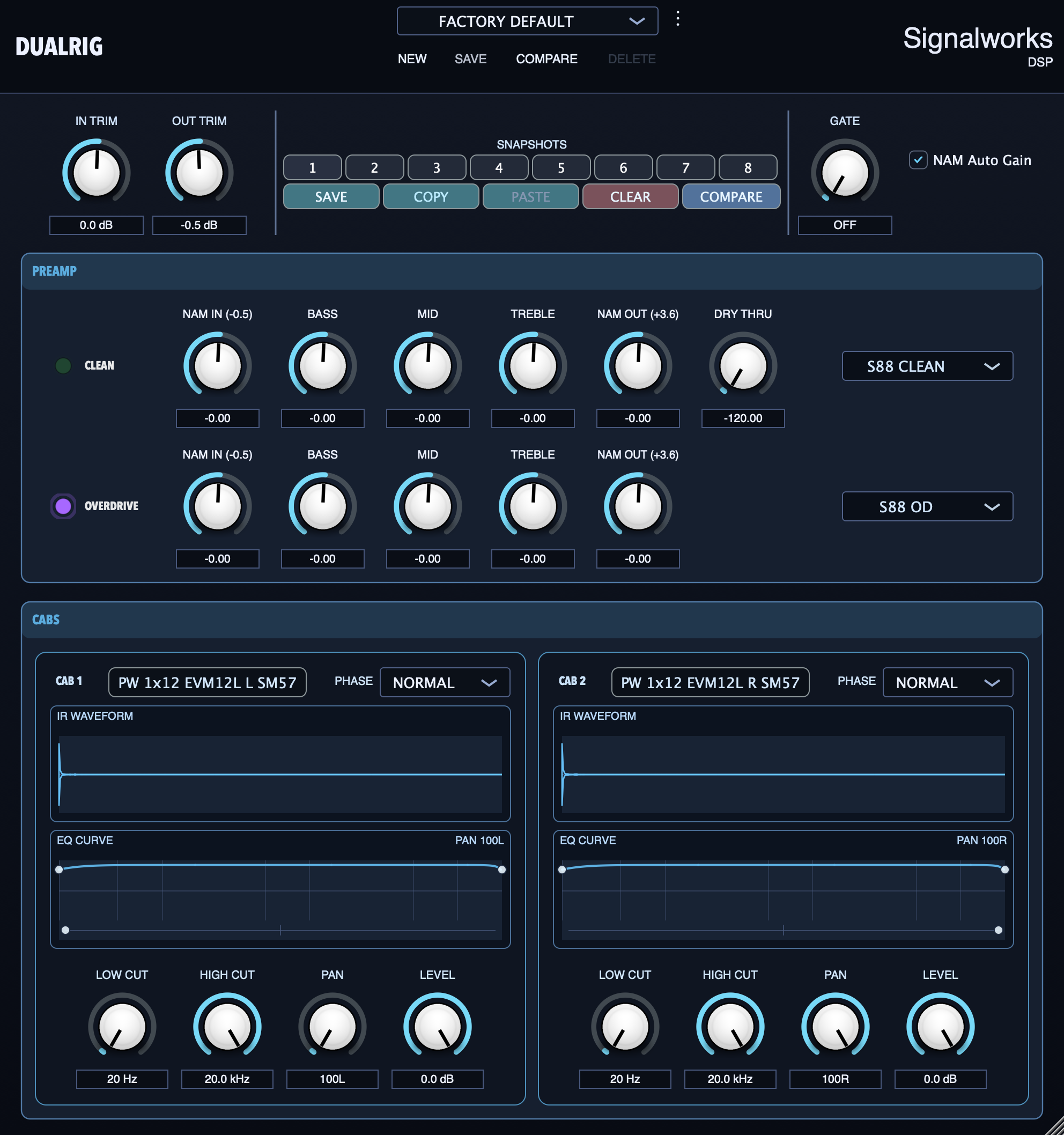
Task: Click the Overdrive BASS knob
Action: coord(322,506)
